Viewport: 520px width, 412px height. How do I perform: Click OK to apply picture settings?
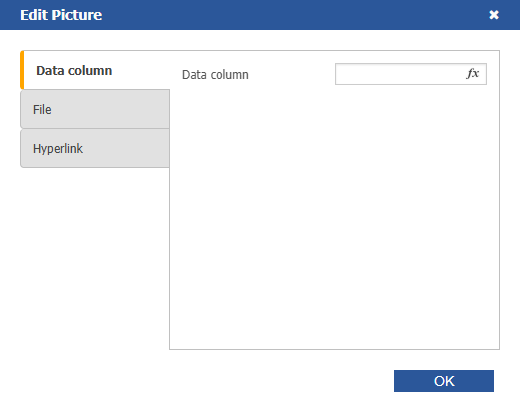[x=444, y=381]
